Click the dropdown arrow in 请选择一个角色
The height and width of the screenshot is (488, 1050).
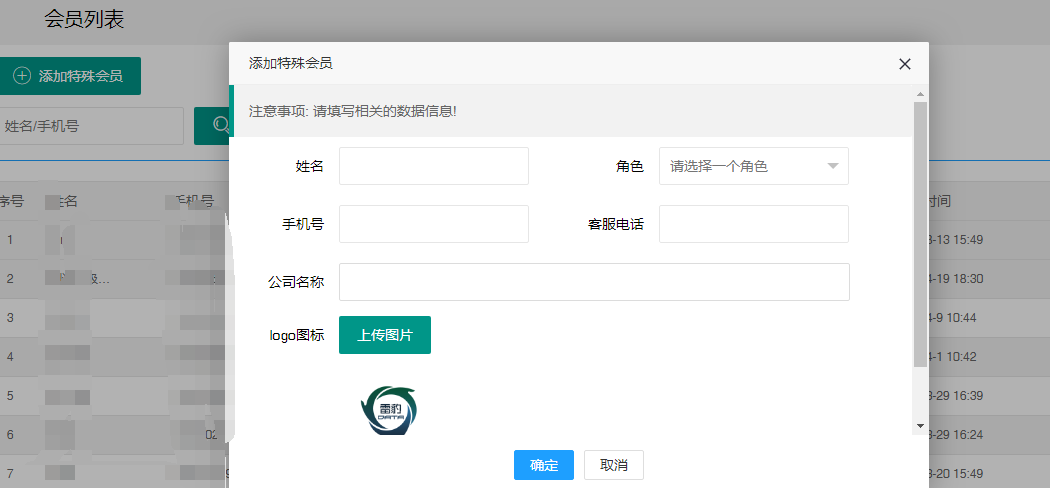(833, 166)
